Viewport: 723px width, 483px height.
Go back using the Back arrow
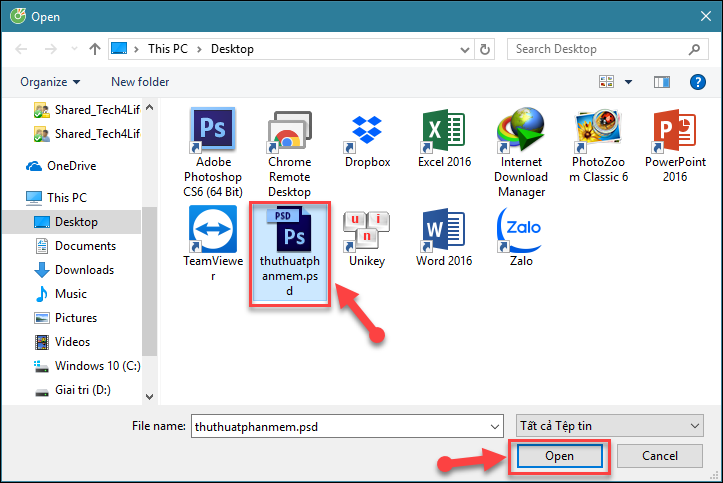(x=21, y=49)
